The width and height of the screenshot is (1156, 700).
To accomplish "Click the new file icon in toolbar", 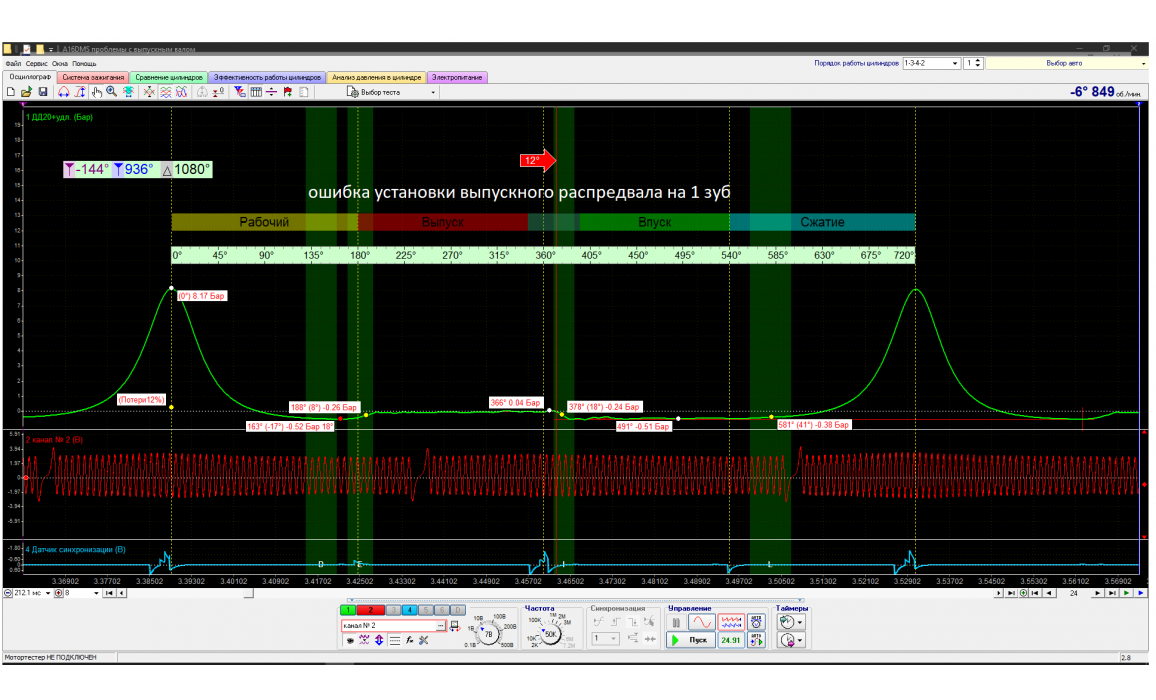I will (x=10, y=92).
